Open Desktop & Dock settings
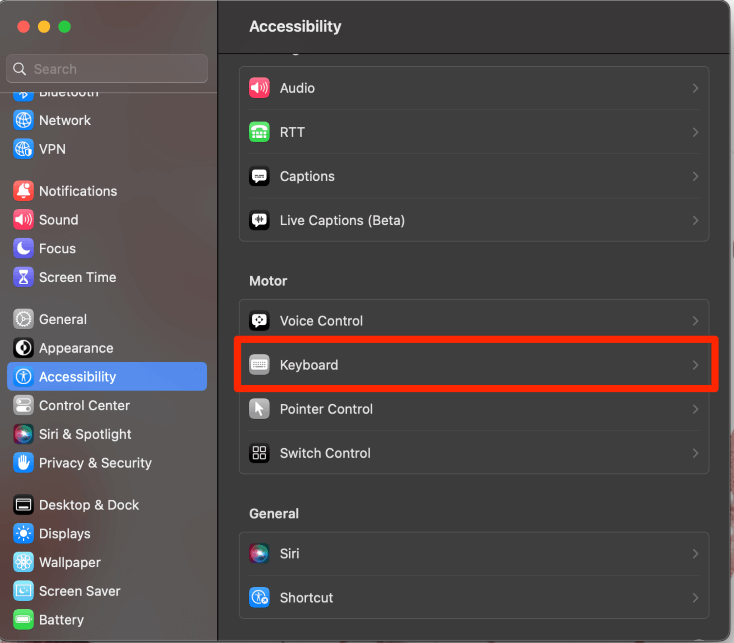Screen dimensions: 734x643 [x=88, y=505]
